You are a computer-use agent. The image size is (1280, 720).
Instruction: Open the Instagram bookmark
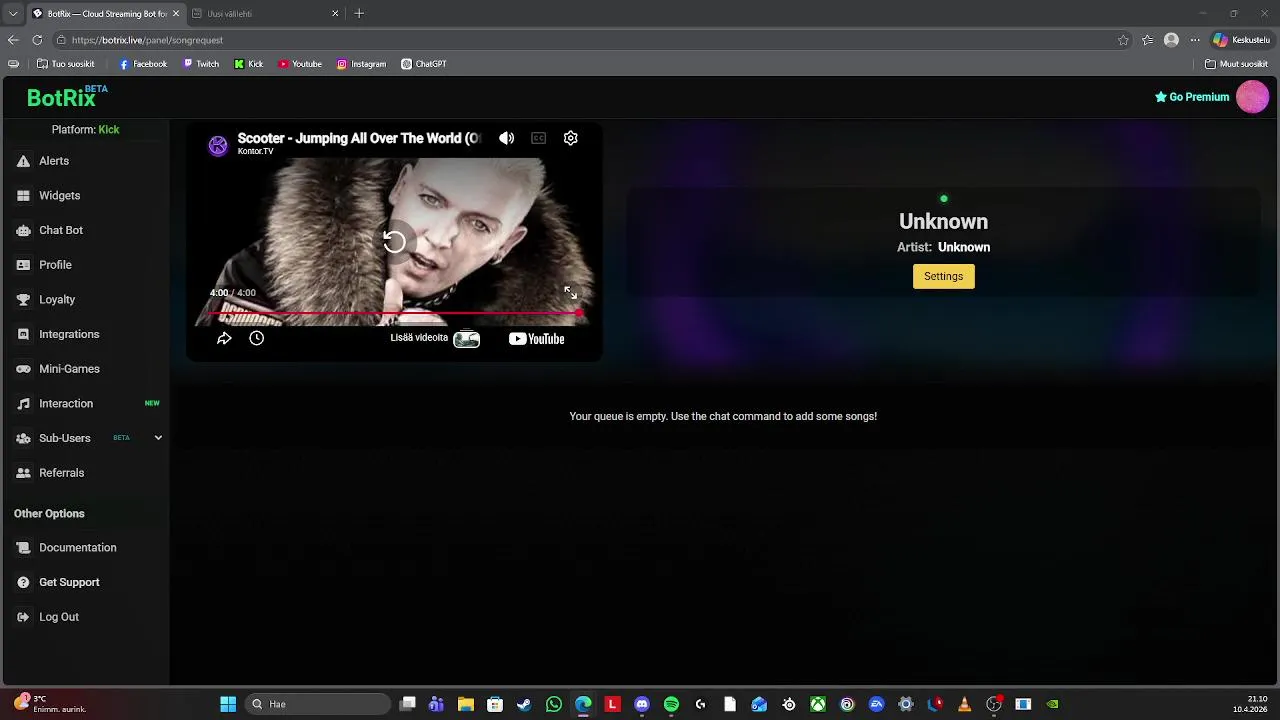(x=361, y=64)
